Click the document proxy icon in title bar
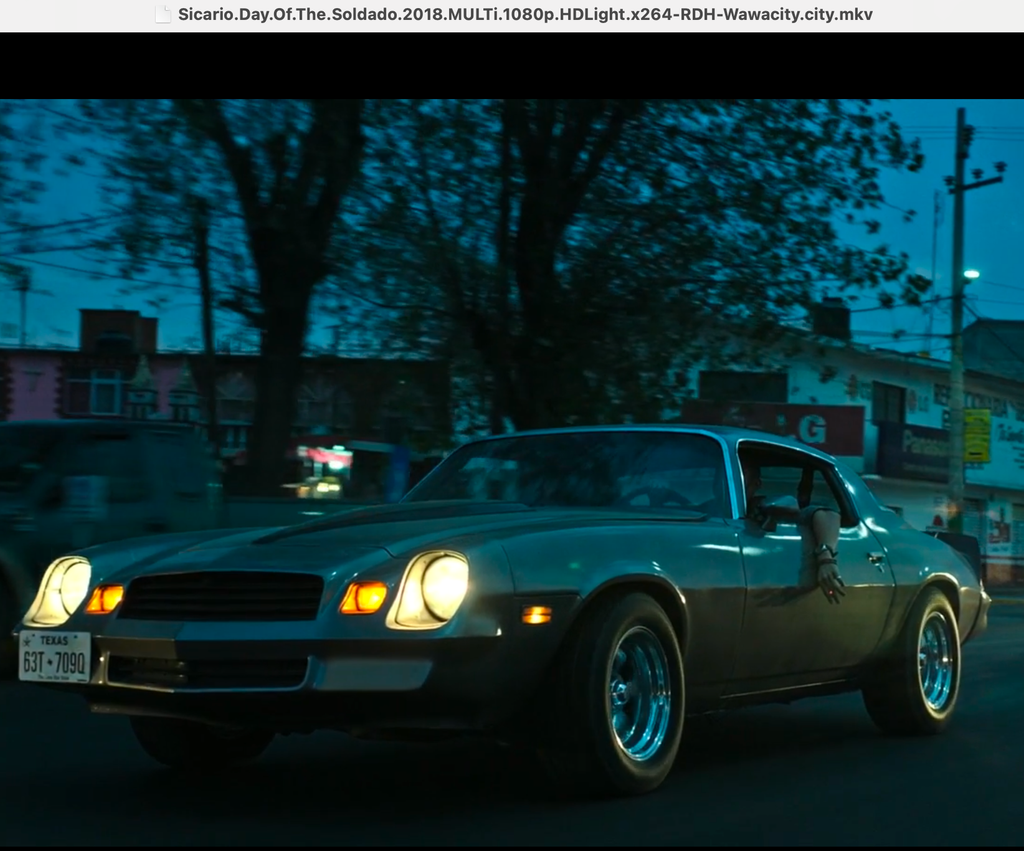This screenshot has height=851, width=1024. tap(163, 14)
